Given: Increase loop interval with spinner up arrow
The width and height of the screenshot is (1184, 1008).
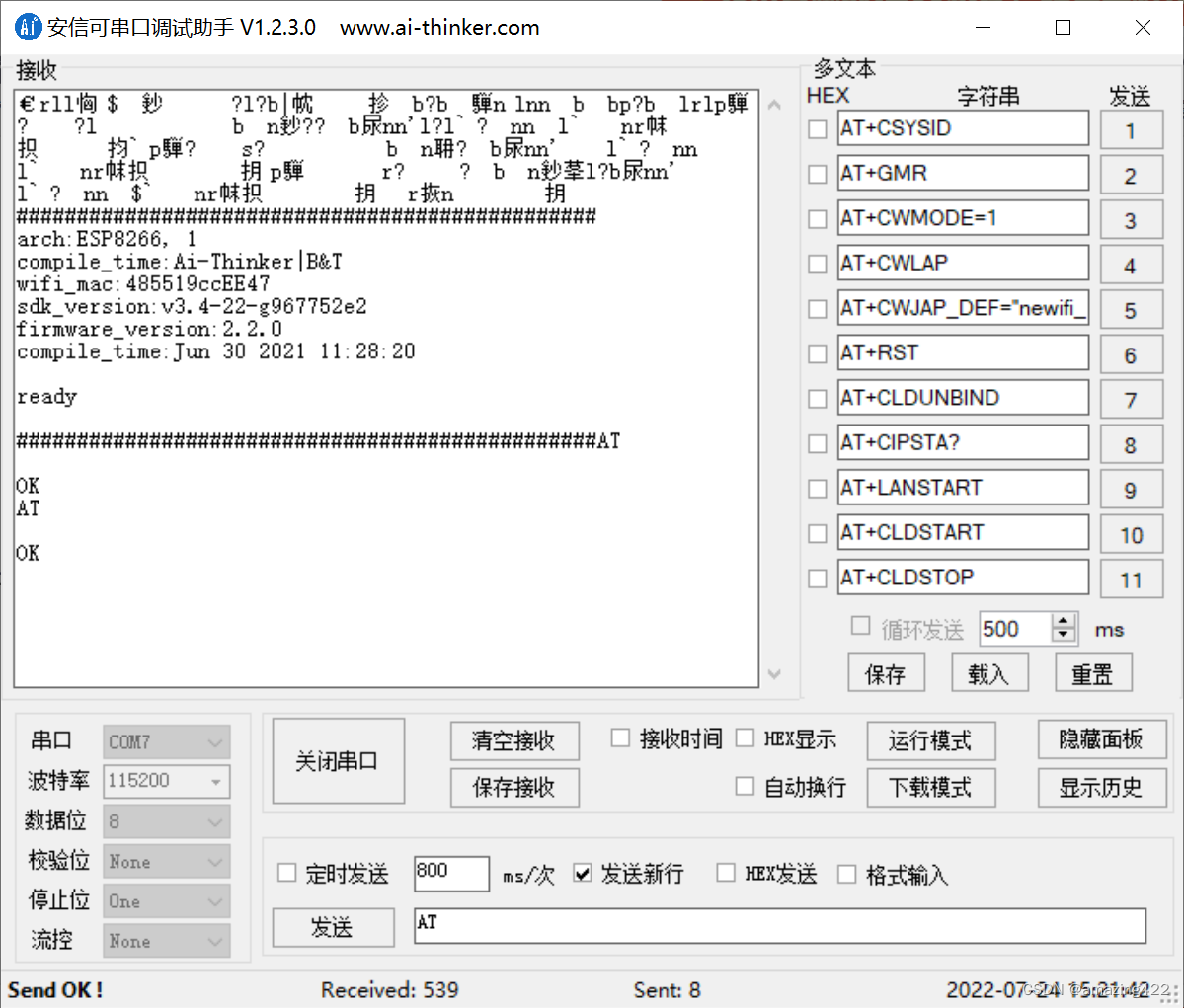Looking at the screenshot, I should click(1064, 621).
